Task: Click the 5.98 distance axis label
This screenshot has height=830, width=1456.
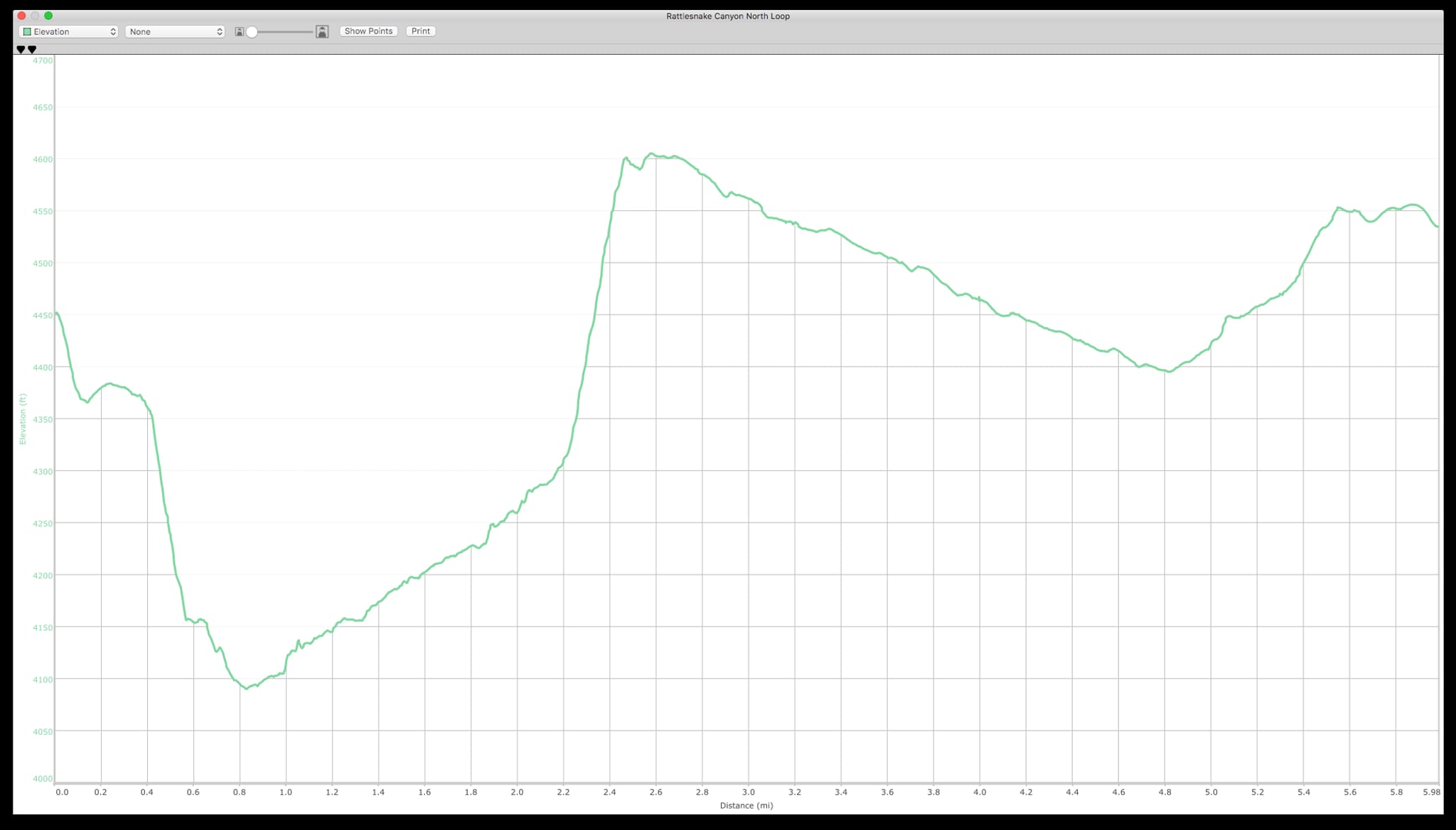Action: 1431,792
